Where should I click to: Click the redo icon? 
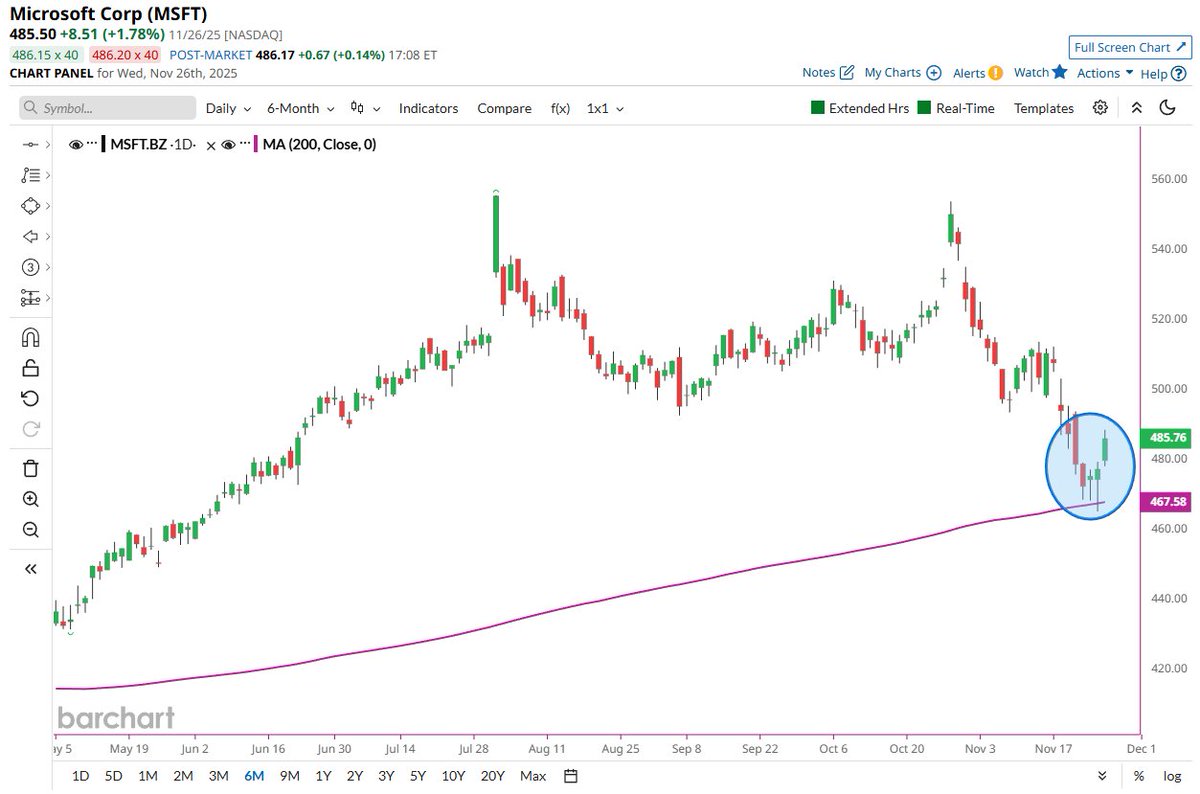click(x=30, y=429)
